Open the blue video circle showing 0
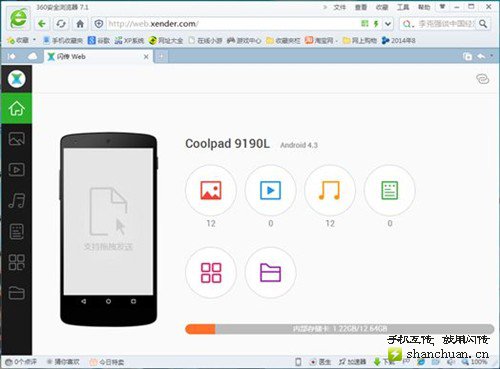The height and width of the screenshot is (369, 500). (x=270, y=190)
